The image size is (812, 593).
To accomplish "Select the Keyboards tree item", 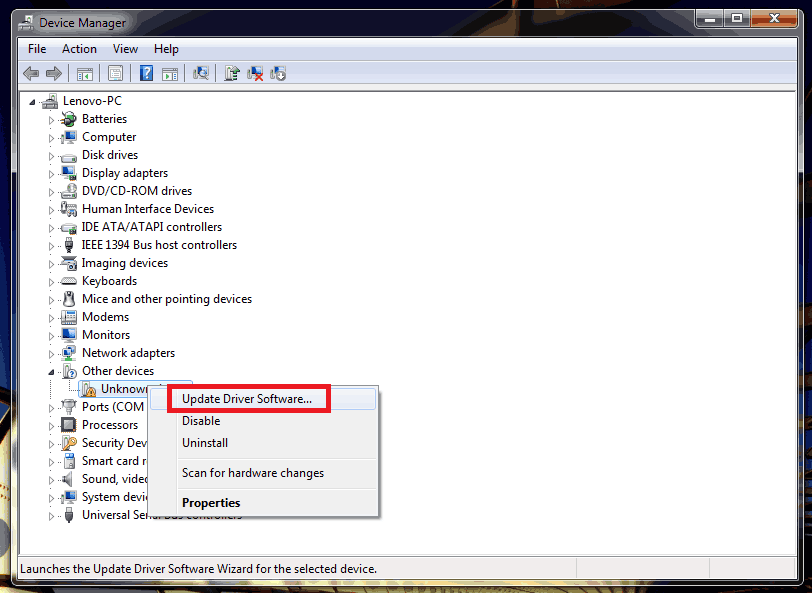I will point(109,280).
